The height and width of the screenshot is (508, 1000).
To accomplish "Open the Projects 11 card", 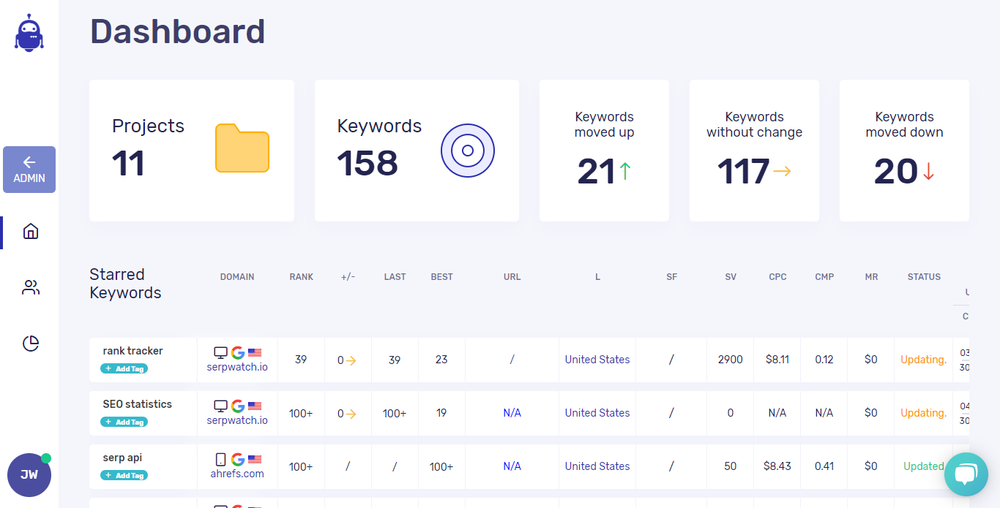I will (192, 150).
